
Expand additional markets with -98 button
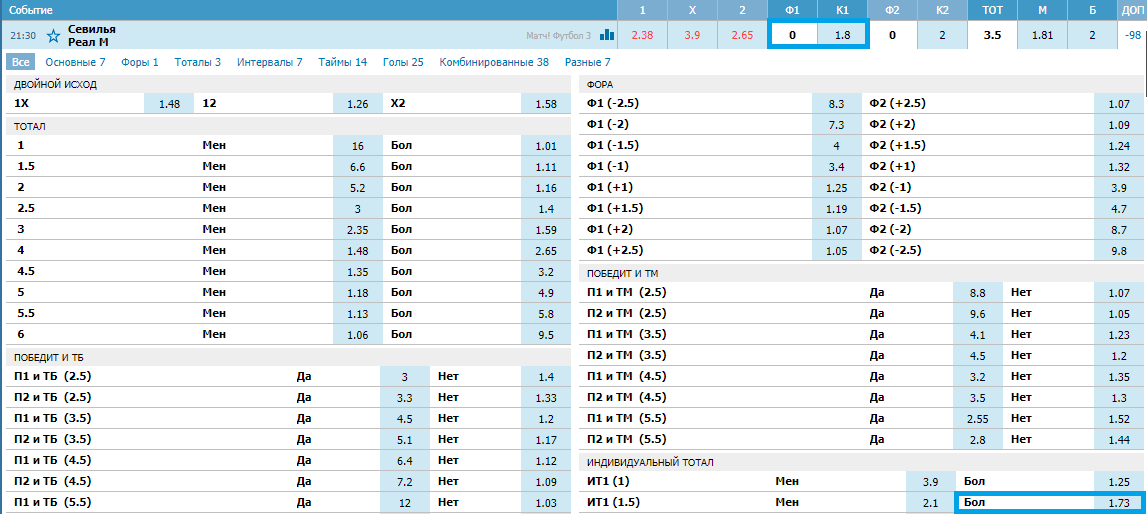(x=1132, y=35)
